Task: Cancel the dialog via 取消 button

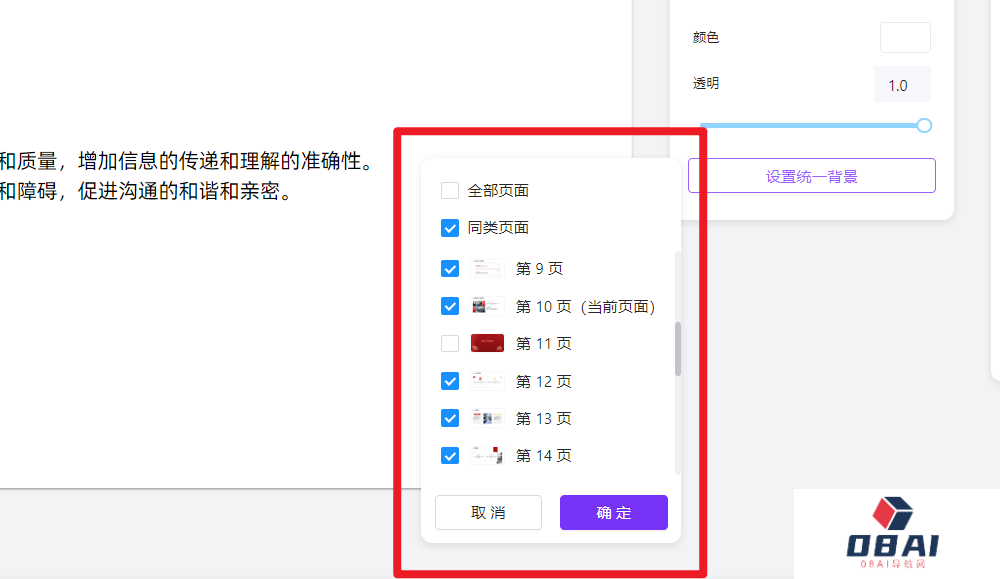Action: [488, 512]
